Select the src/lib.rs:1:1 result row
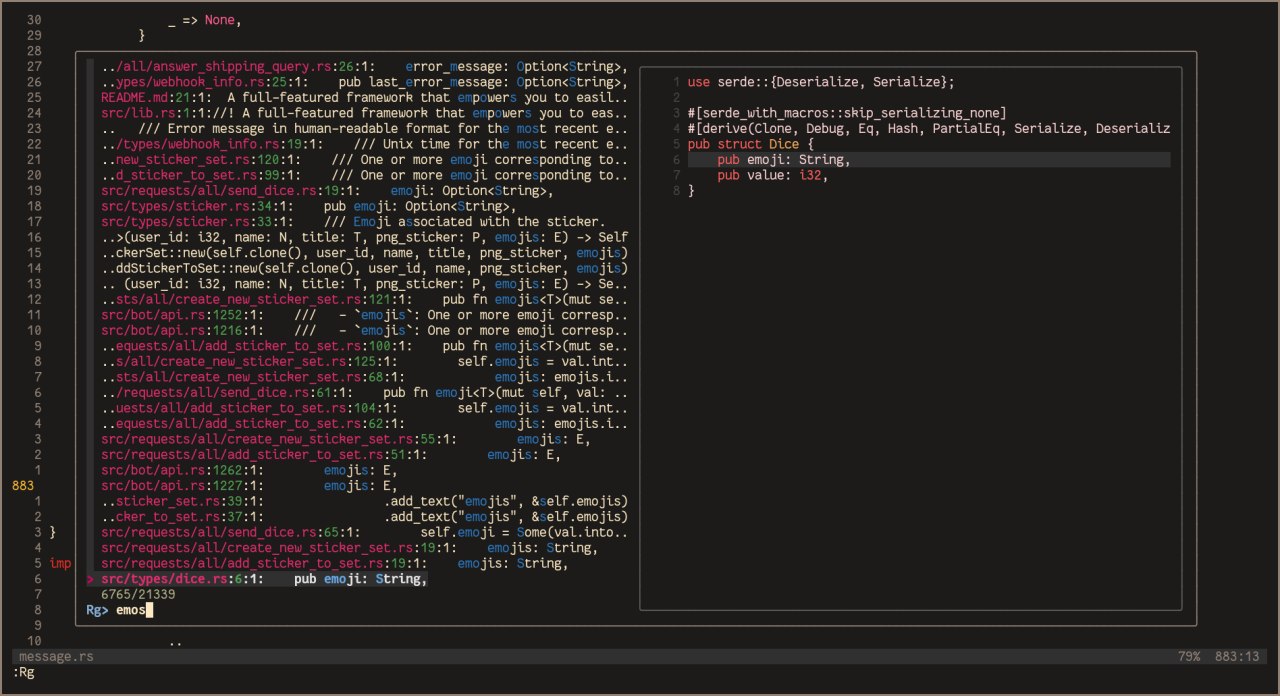Image resolution: width=1280 pixels, height=696 pixels. tap(365, 113)
